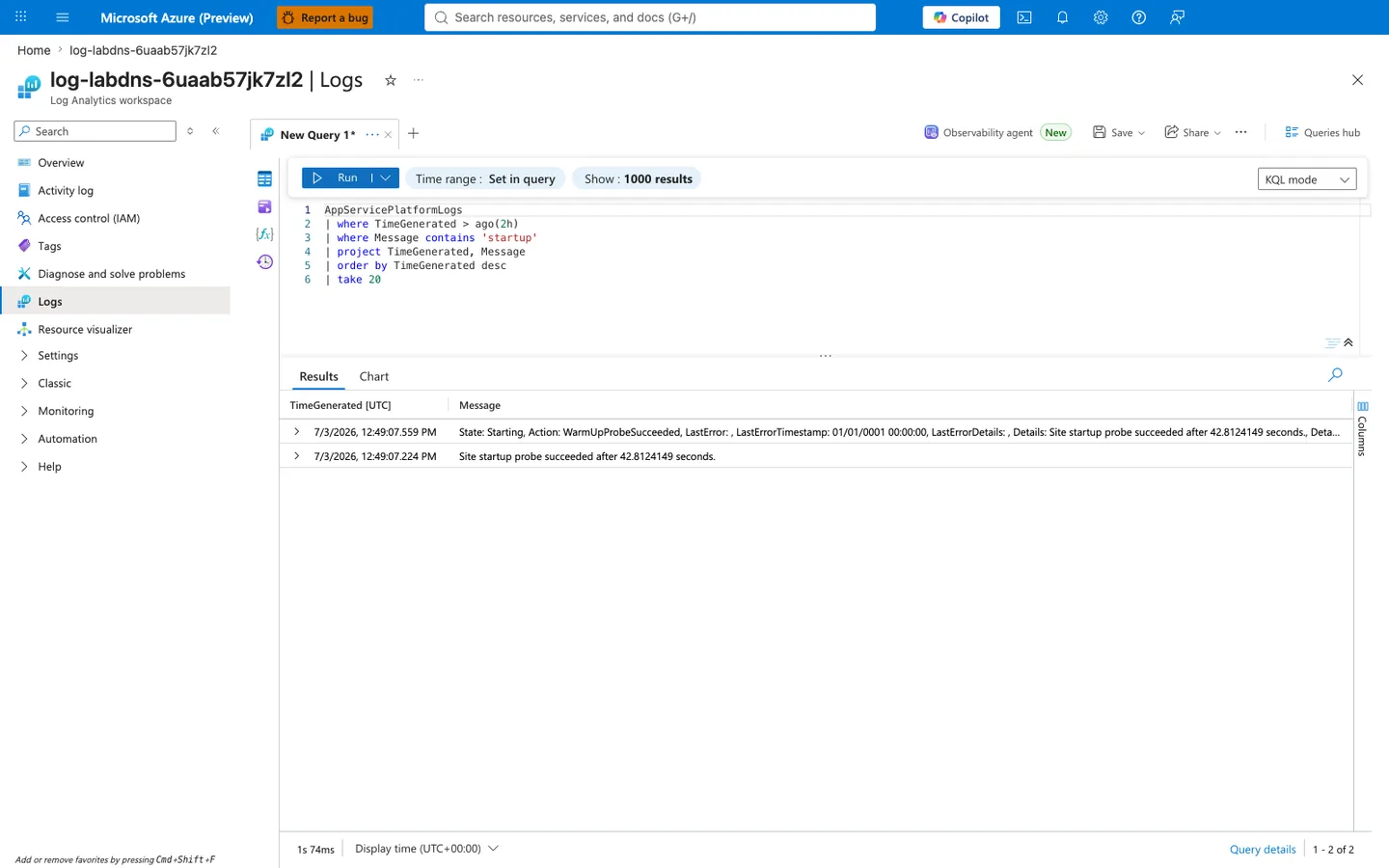Open the feedback icon in the top bar
Screen dimensions: 1389x868
coord(1177,17)
